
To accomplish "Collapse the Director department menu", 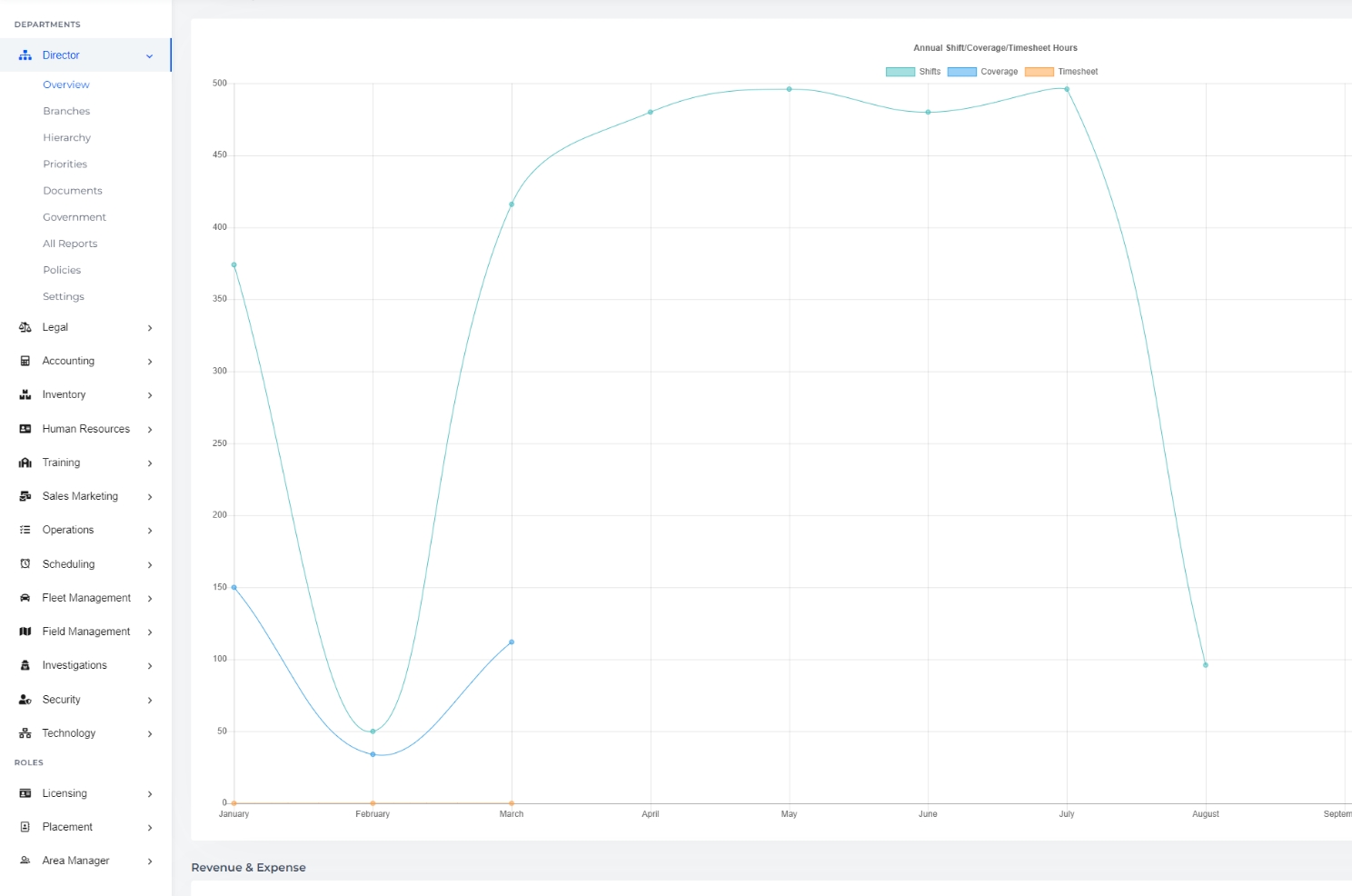I will point(149,55).
